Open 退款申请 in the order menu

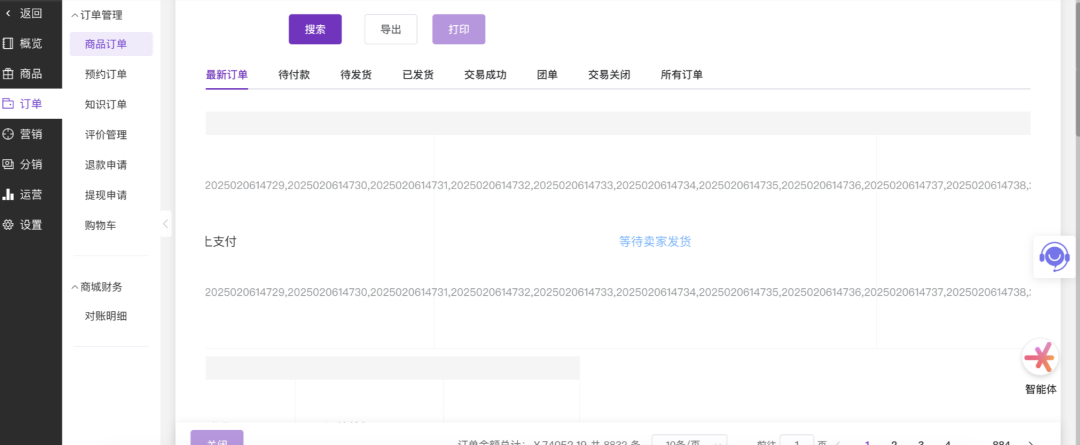[106, 165]
